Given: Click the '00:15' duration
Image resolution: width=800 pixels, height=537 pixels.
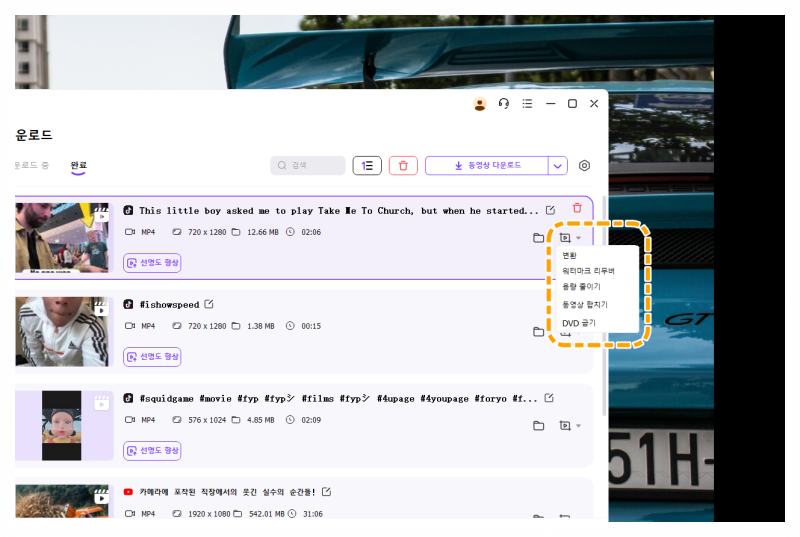Looking at the screenshot, I should pos(311,326).
